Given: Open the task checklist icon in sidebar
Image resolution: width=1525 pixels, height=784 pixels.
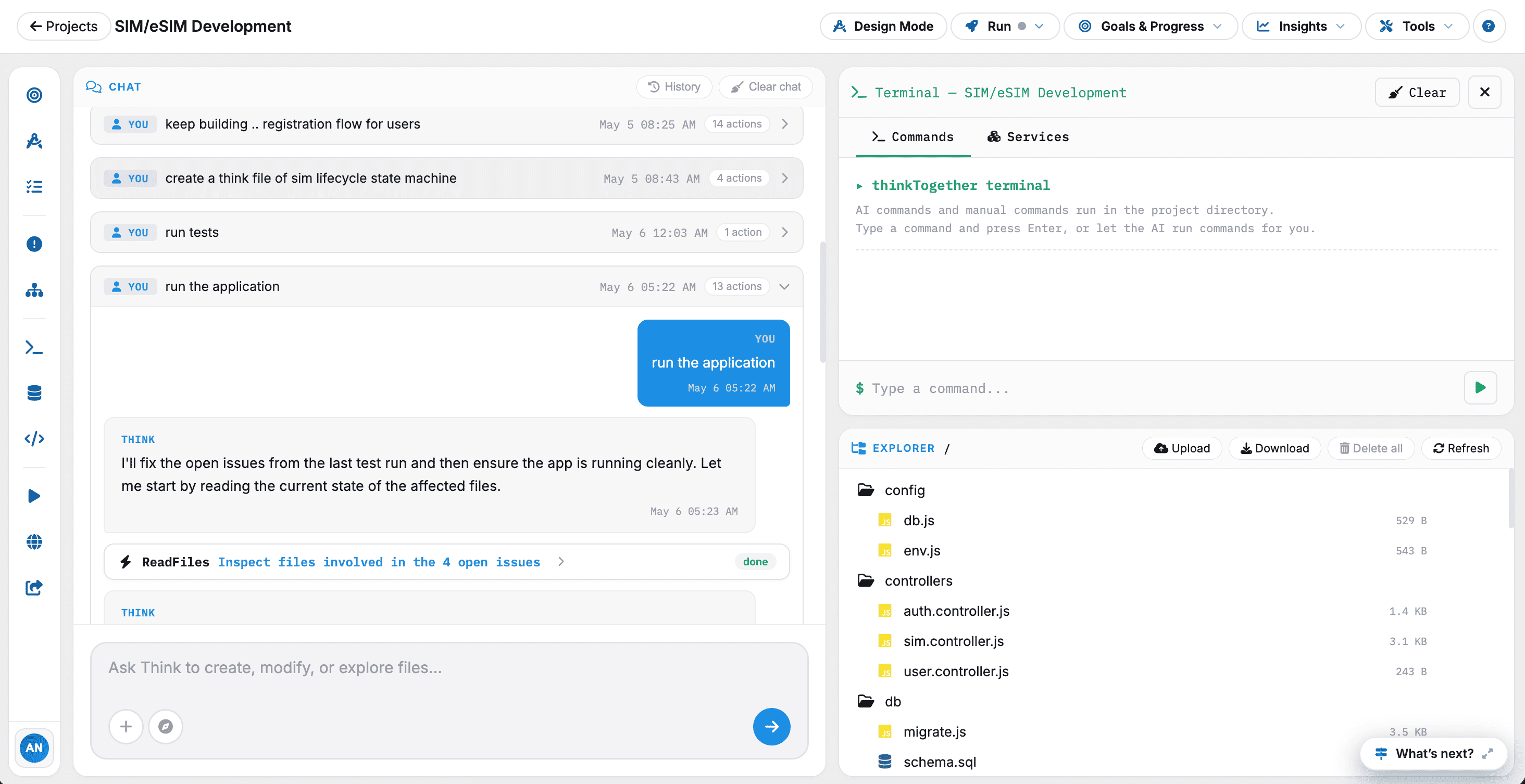Looking at the screenshot, I should 34,187.
